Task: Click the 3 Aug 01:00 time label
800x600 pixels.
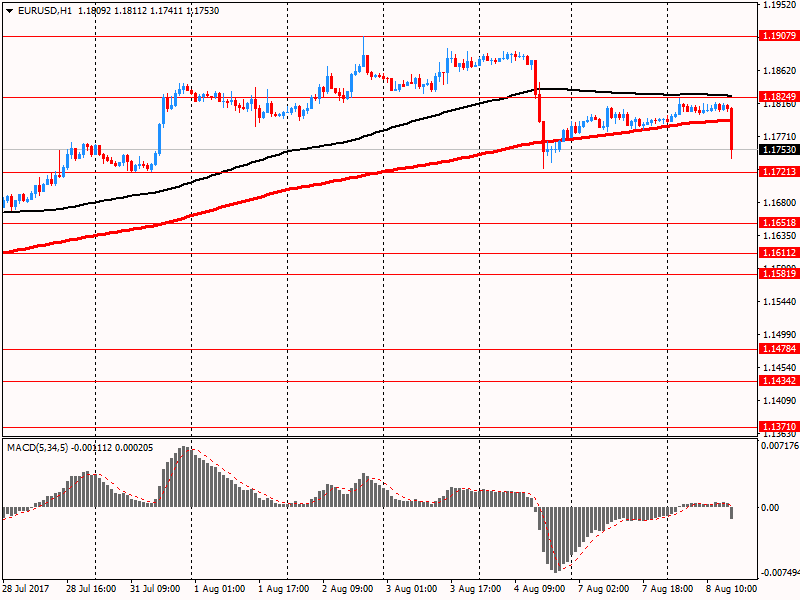Action: point(412,589)
